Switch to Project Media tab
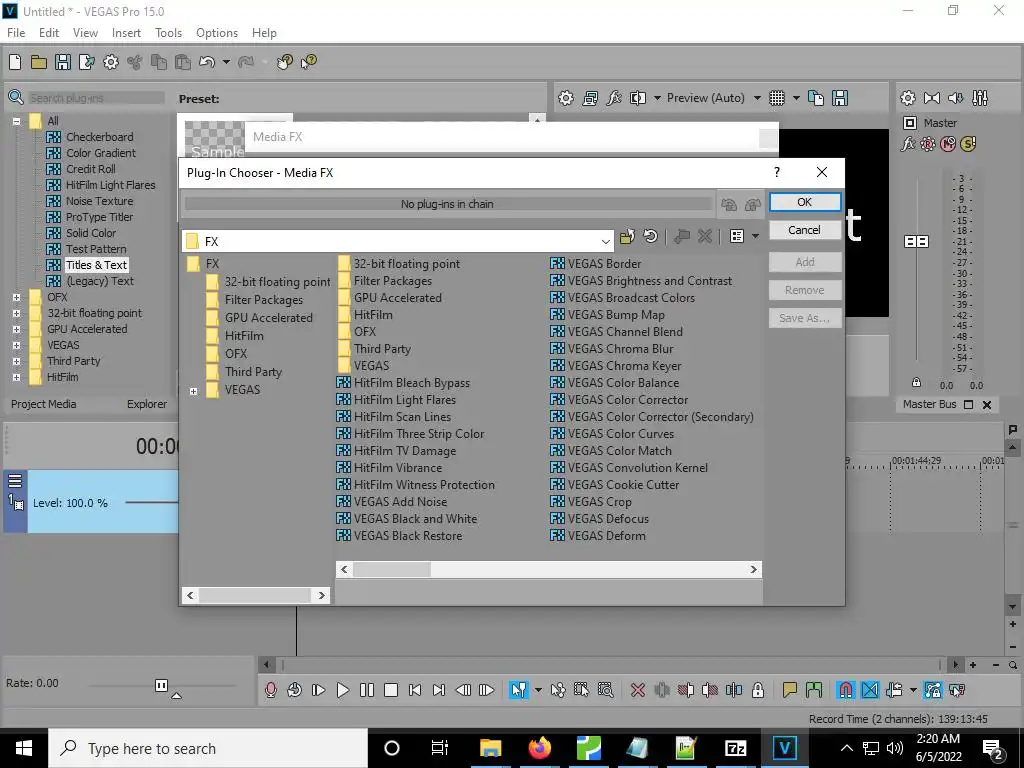This screenshot has height=768, width=1024. click(x=44, y=404)
